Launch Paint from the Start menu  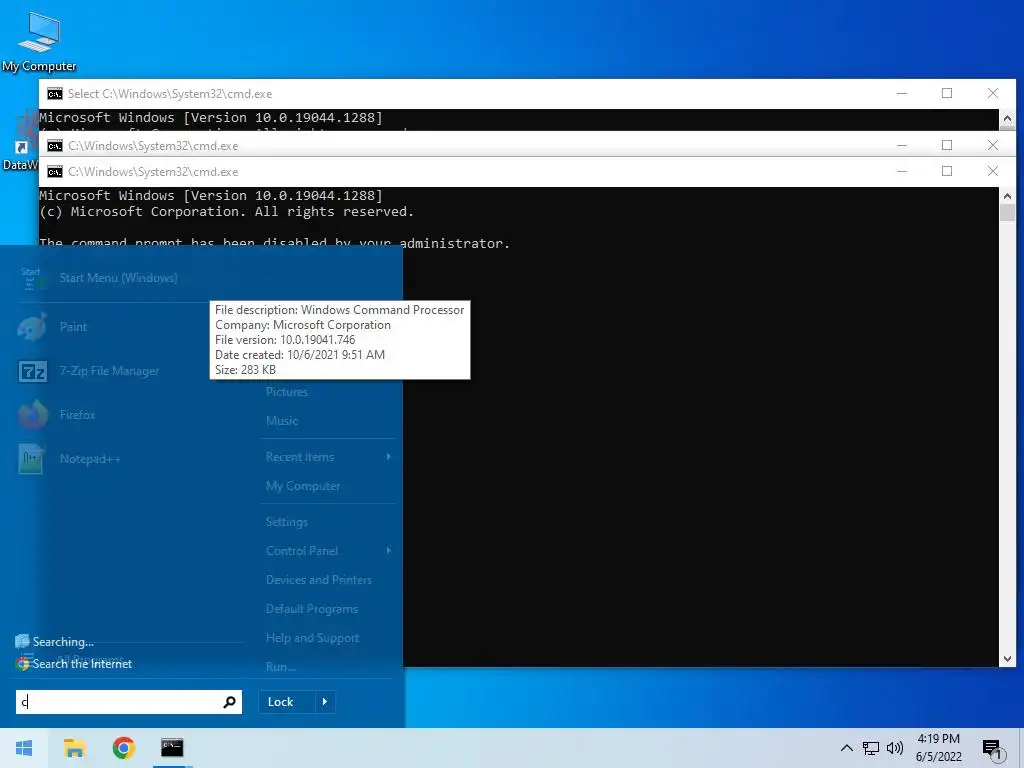pyautogui.click(x=73, y=327)
